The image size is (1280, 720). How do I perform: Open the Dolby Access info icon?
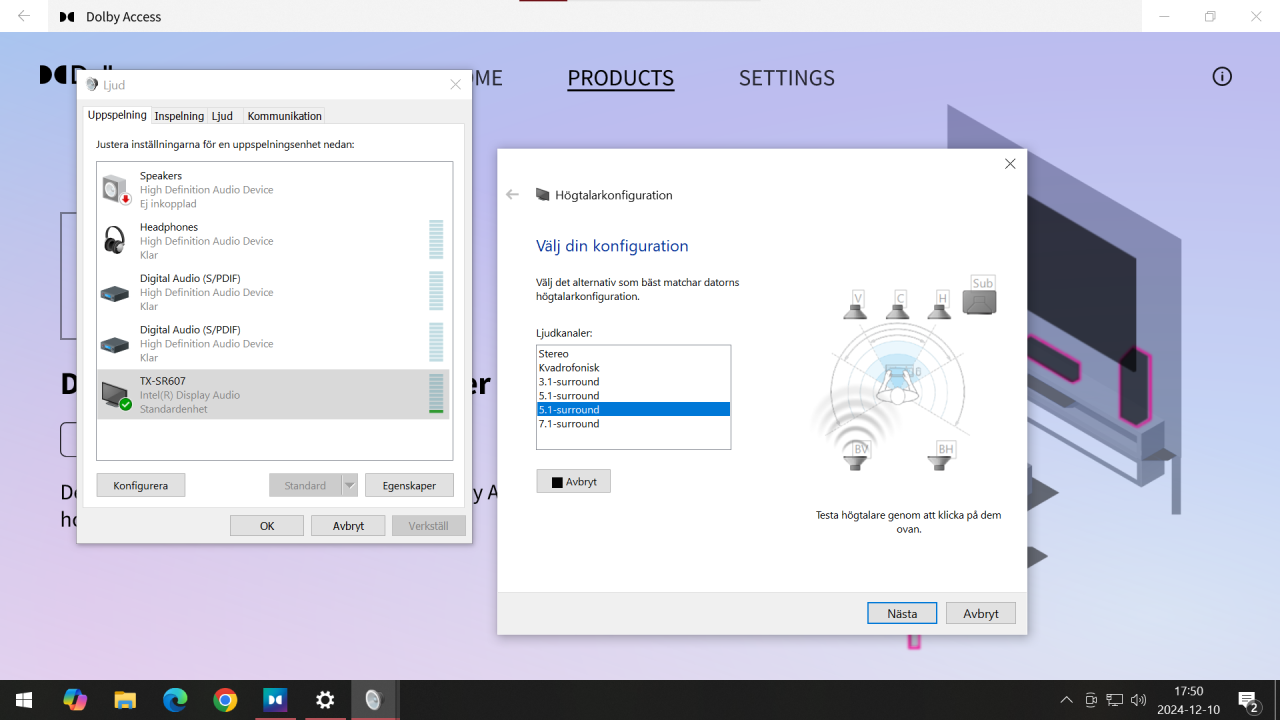tap(1222, 77)
